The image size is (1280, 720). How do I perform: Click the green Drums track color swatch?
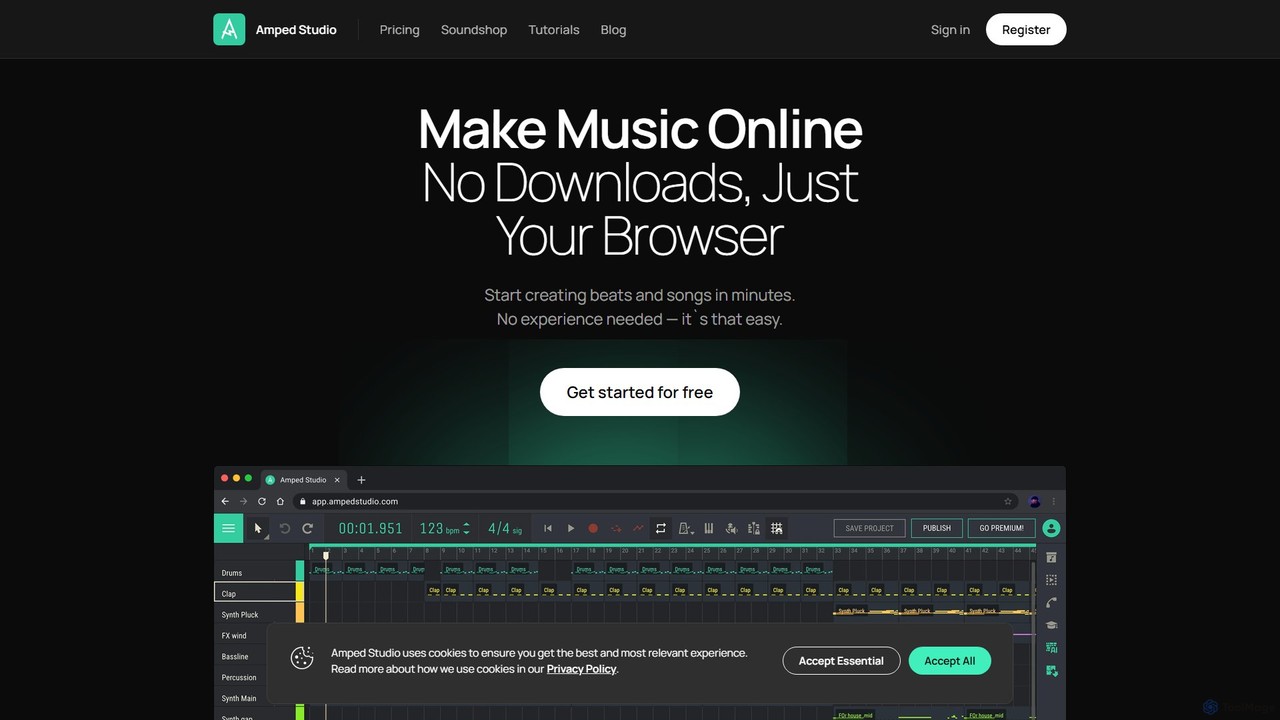[x=300, y=571]
